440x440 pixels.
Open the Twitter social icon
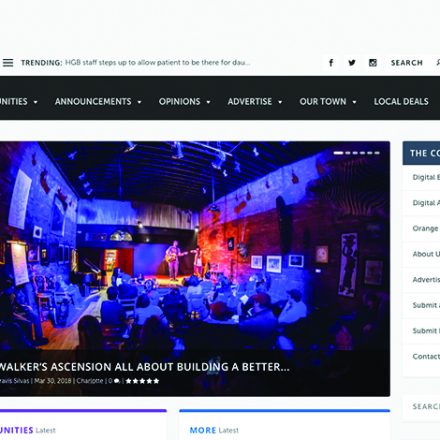coord(352,63)
